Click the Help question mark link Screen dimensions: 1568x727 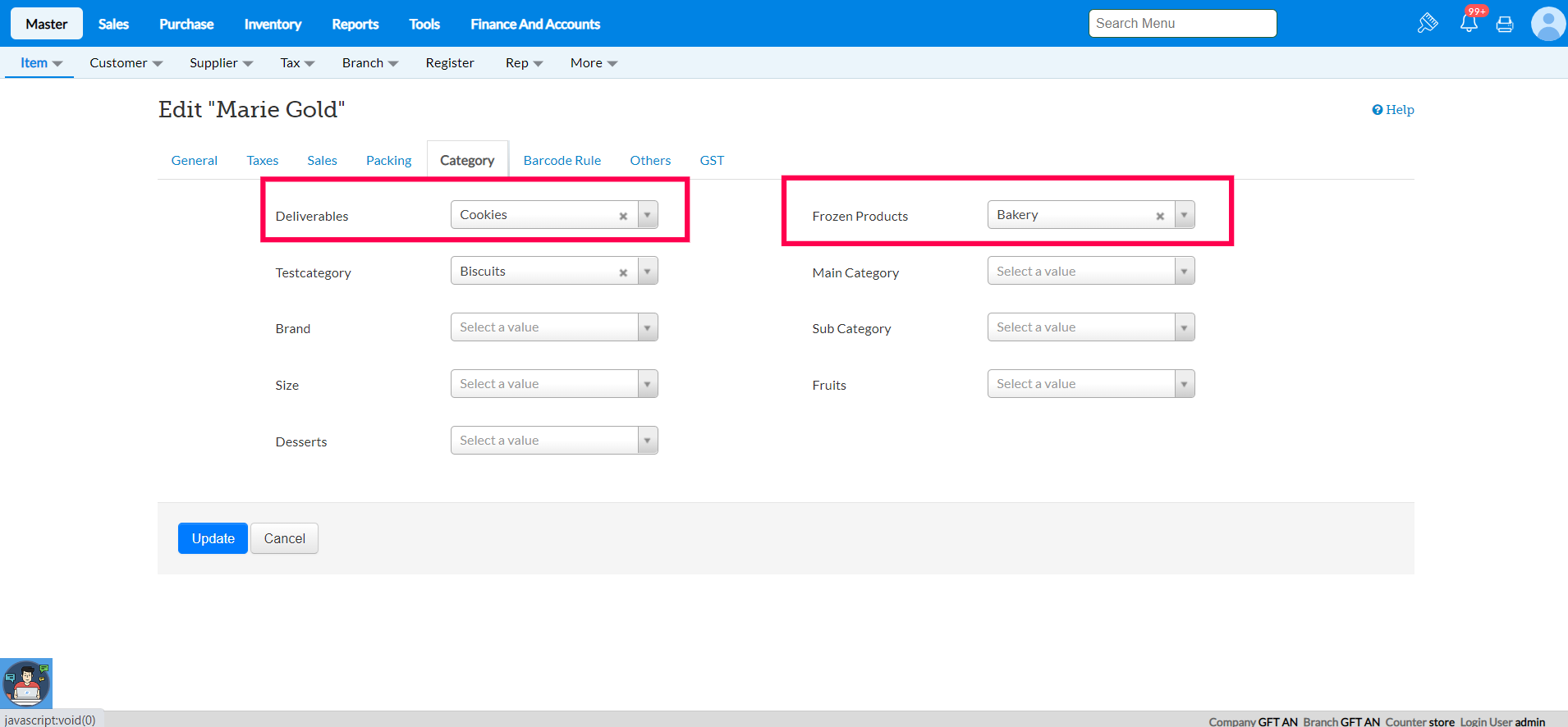click(x=1393, y=110)
